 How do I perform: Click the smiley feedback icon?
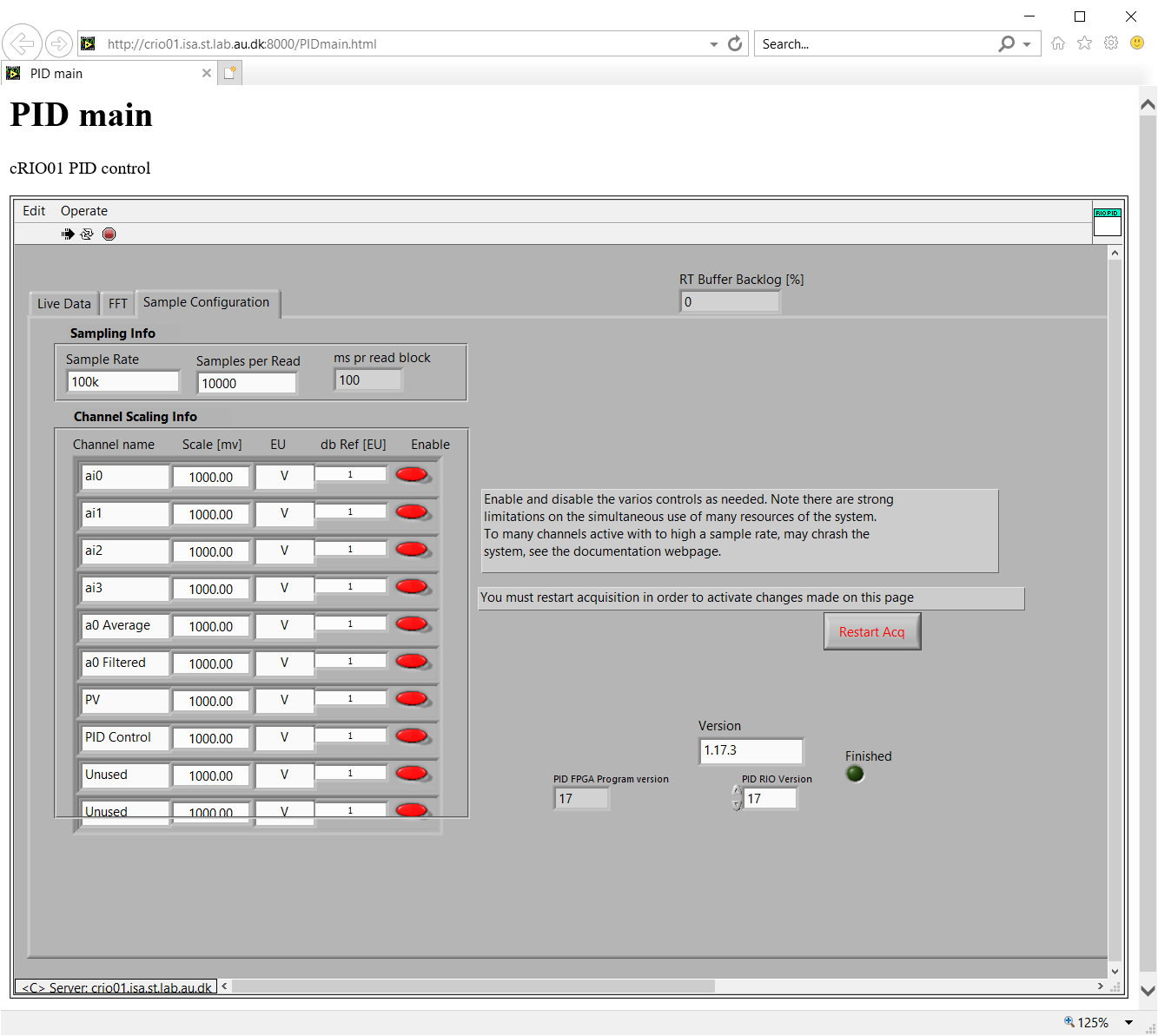click(1136, 43)
